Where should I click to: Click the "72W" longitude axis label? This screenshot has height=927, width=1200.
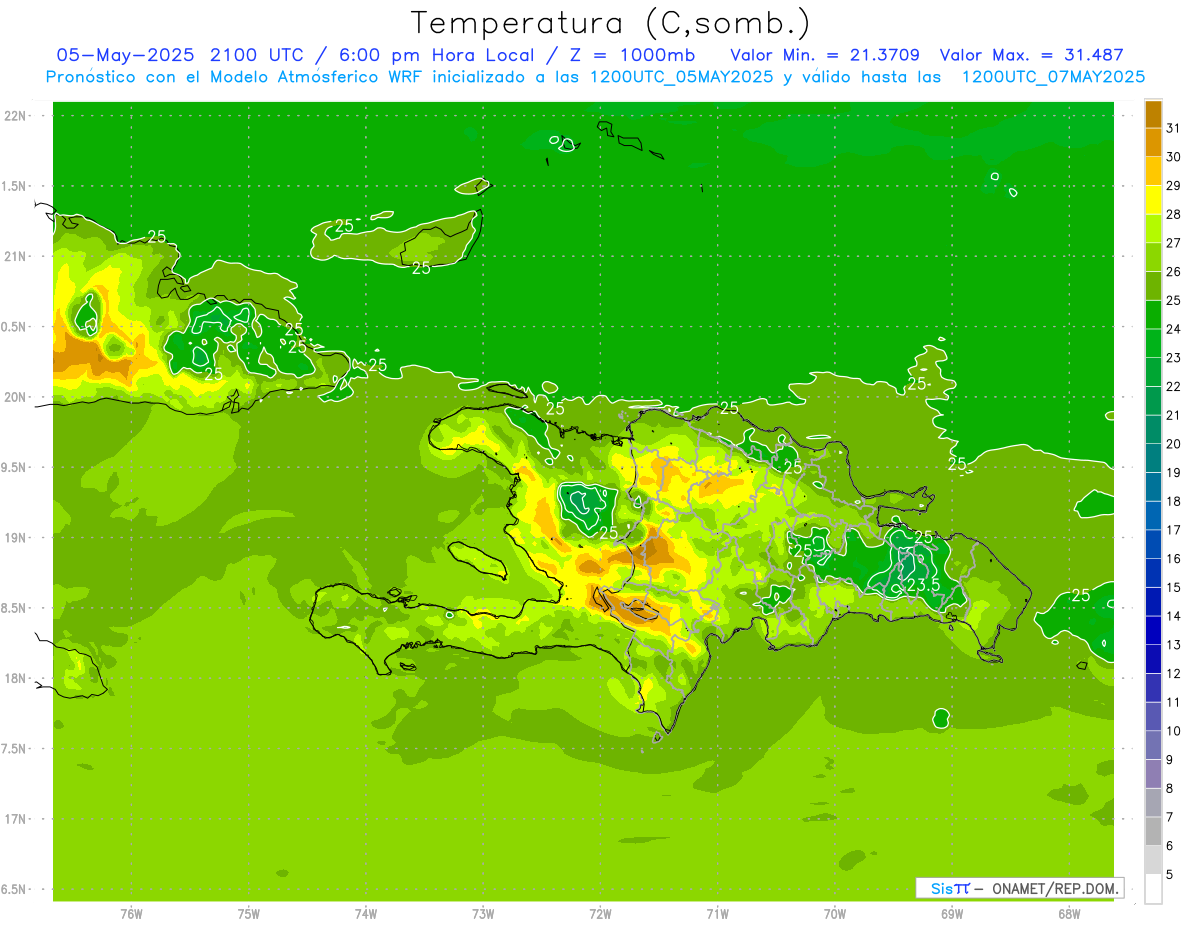[600, 913]
